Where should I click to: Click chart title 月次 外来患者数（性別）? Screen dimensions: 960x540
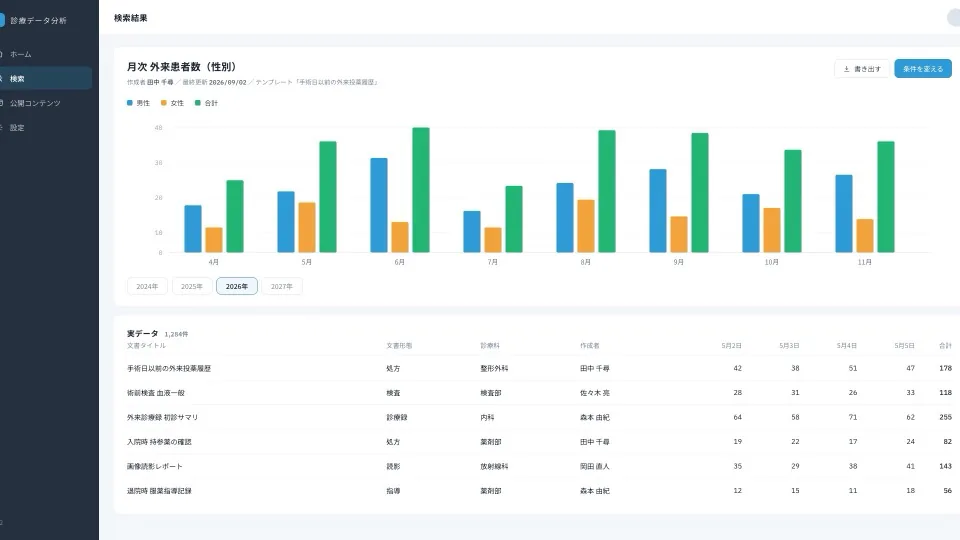(181, 66)
